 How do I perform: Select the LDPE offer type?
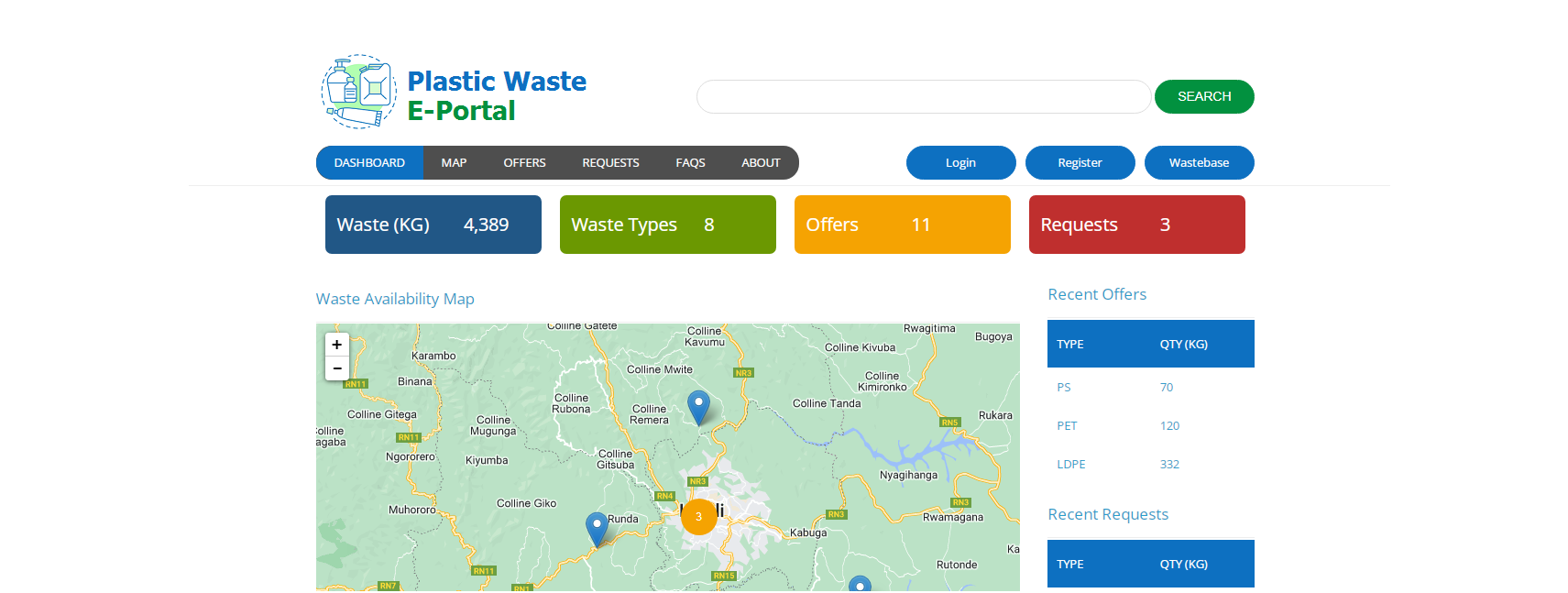[1070, 465]
